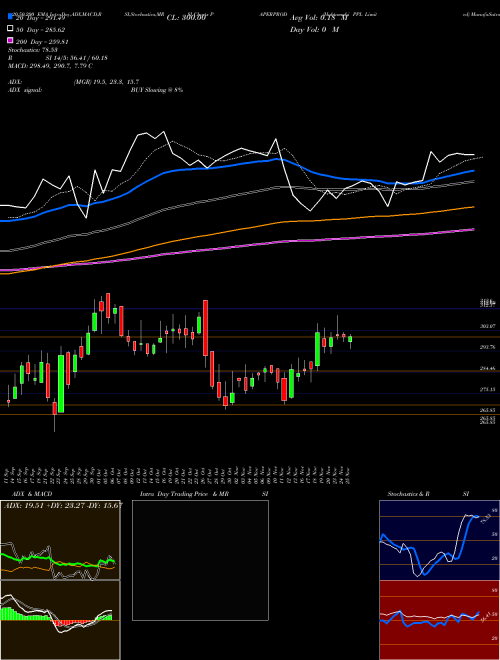This screenshot has width=500, height=660.
Task: Click the last green candlestick on the chart
Action: tap(350, 339)
